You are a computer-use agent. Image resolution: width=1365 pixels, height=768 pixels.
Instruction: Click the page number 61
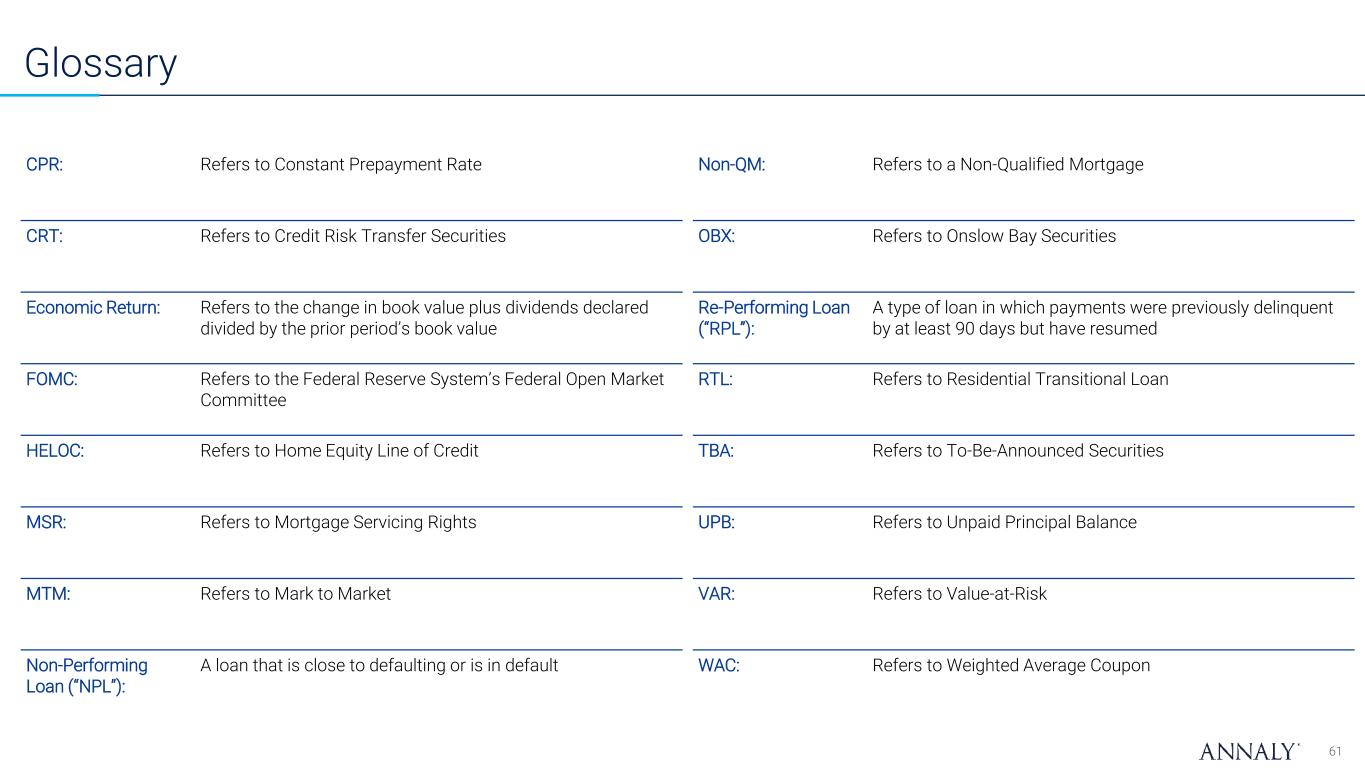tap(1336, 751)
